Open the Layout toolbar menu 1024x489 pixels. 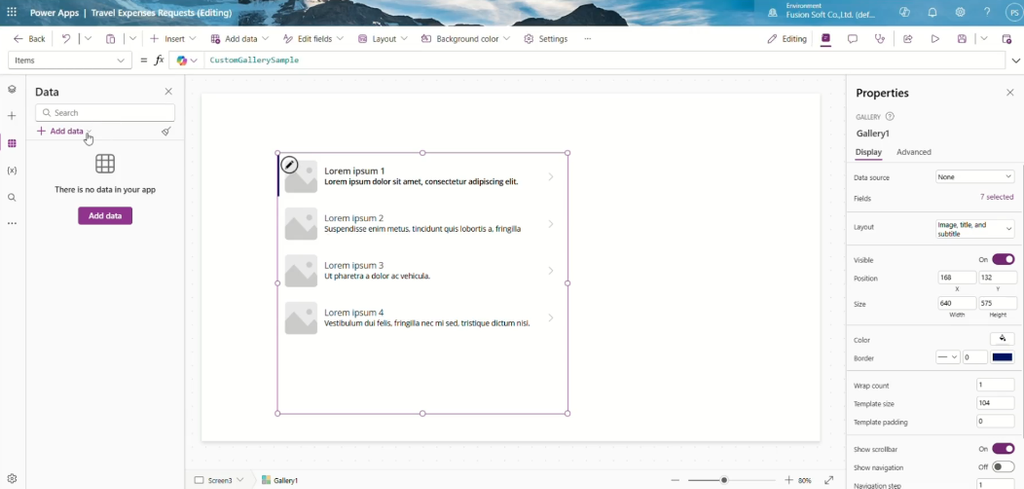point(383,39)
